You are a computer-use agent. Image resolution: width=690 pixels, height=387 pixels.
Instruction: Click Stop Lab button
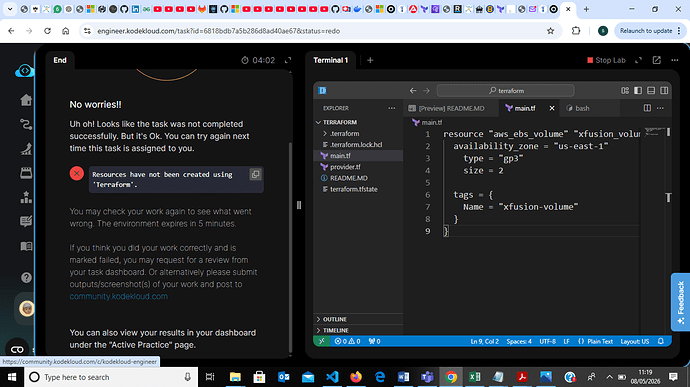click(x=606, y=60)
